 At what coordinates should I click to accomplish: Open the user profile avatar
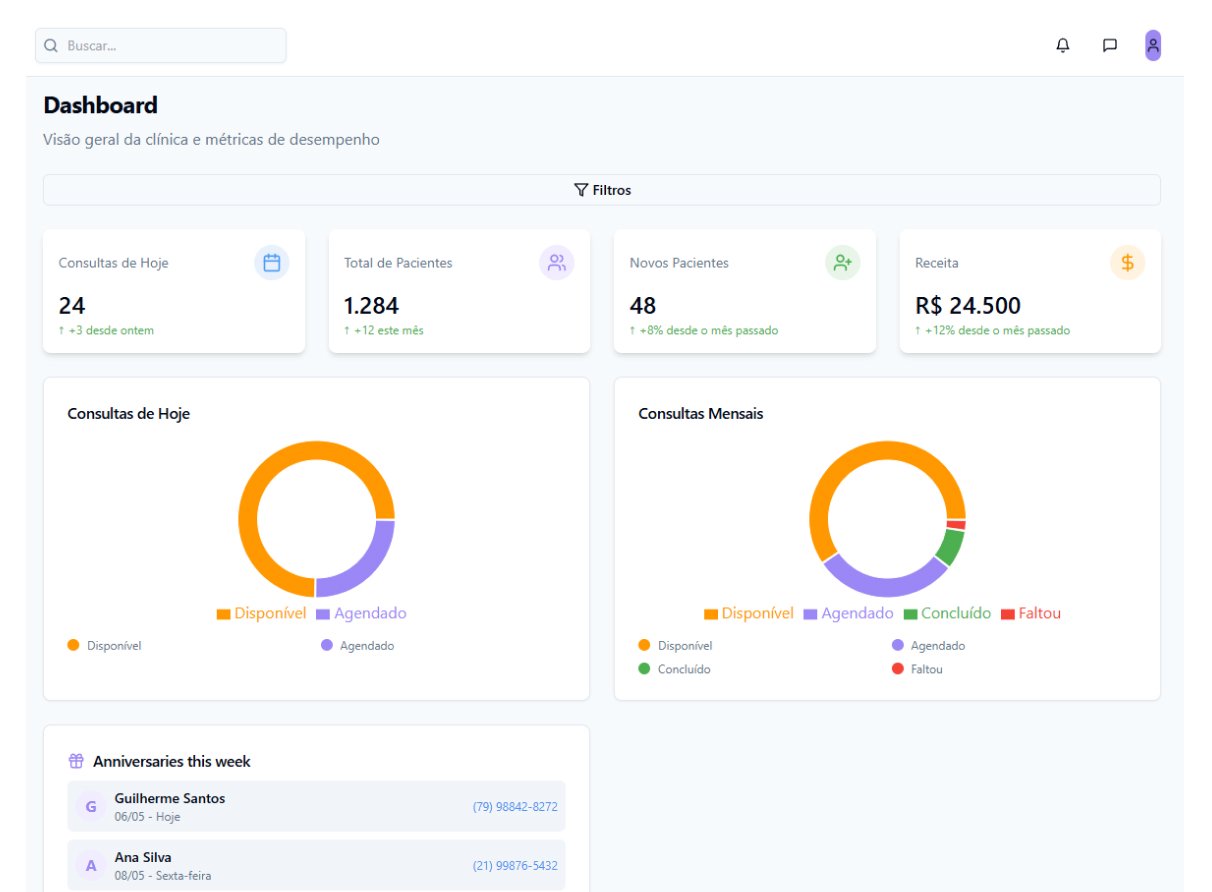coord(1152,46)
